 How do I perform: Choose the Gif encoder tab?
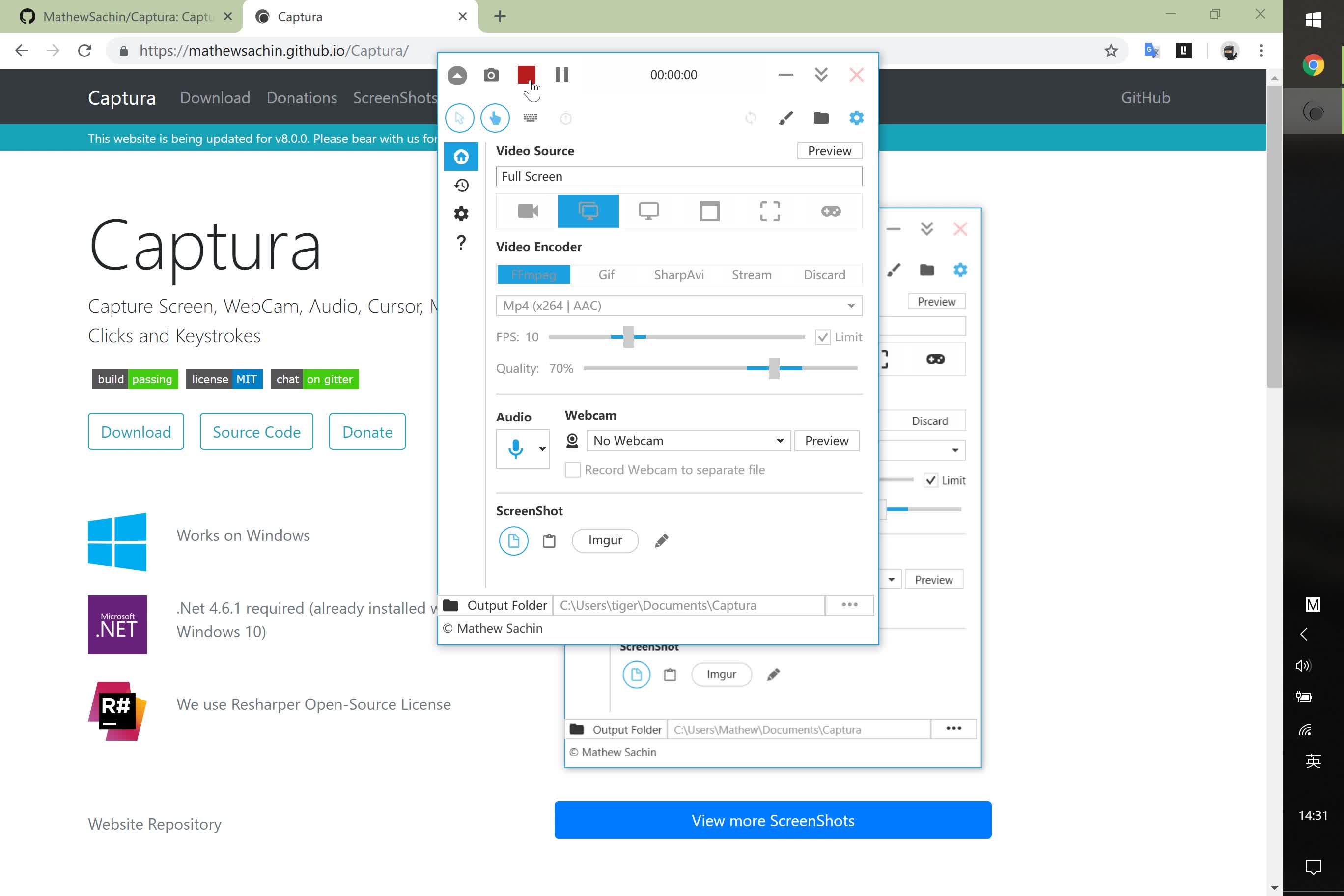(606, 275)
